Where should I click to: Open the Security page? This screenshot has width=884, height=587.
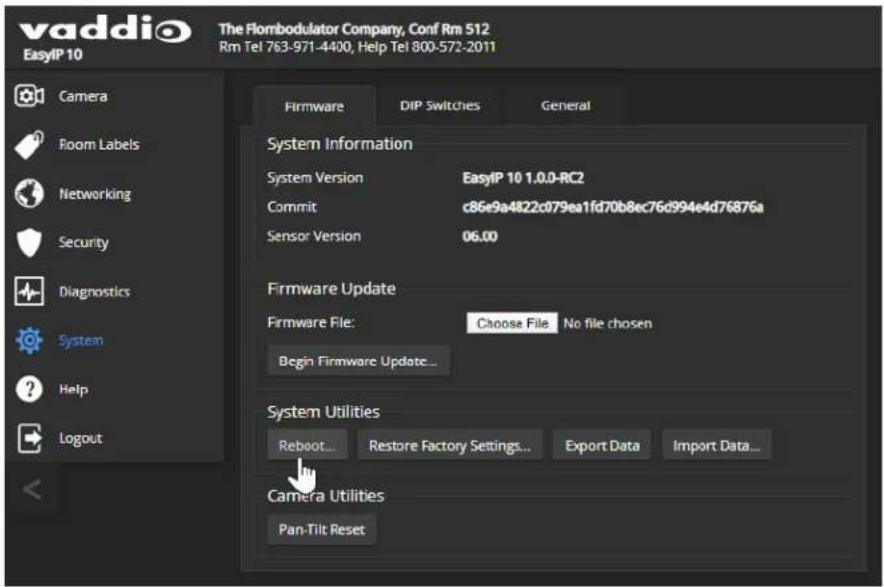tap(83, 243)
